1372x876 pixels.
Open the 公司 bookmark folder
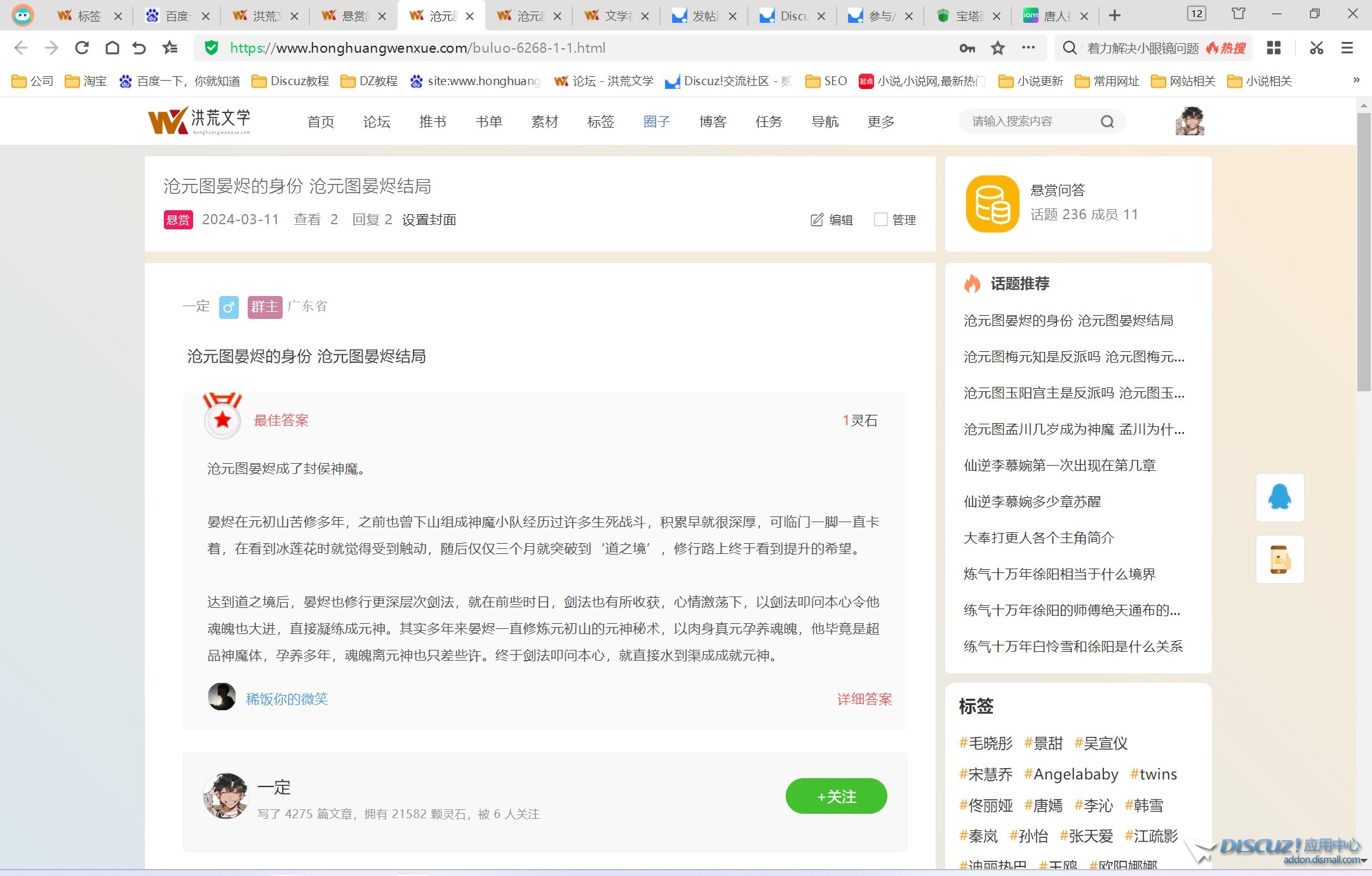pos(32,81)
